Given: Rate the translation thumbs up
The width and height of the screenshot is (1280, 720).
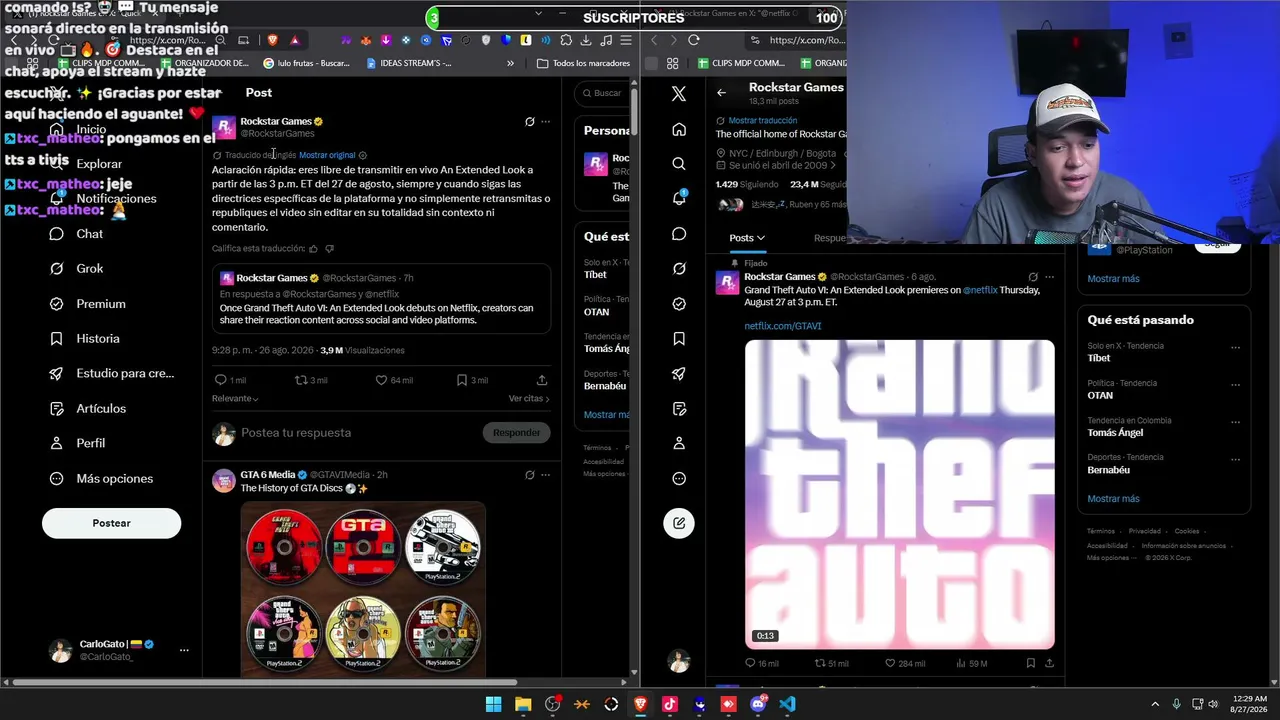Looking at the screenshot, I should click(313, 249).
